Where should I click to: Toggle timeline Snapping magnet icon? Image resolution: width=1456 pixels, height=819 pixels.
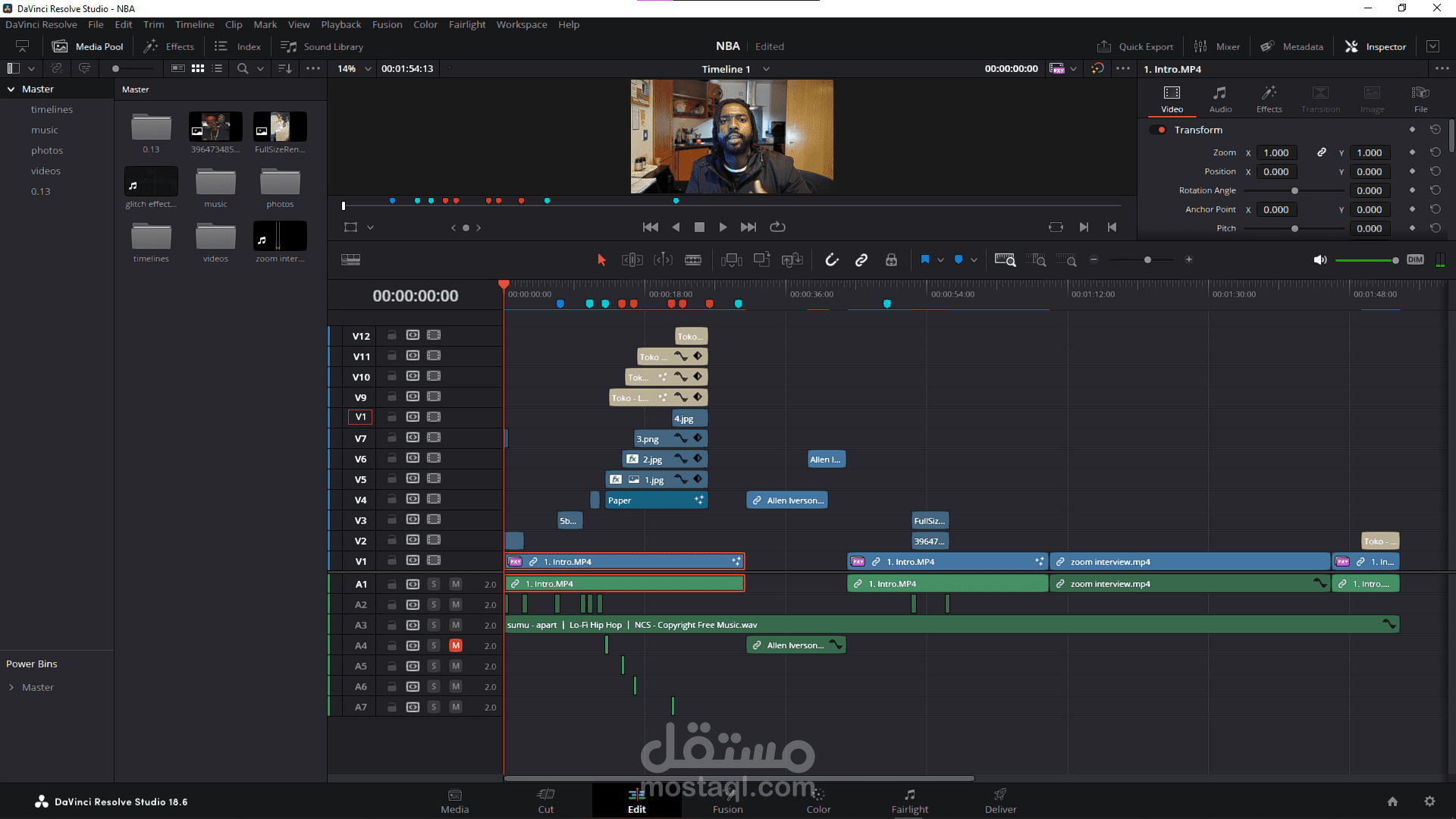point(832,260)
